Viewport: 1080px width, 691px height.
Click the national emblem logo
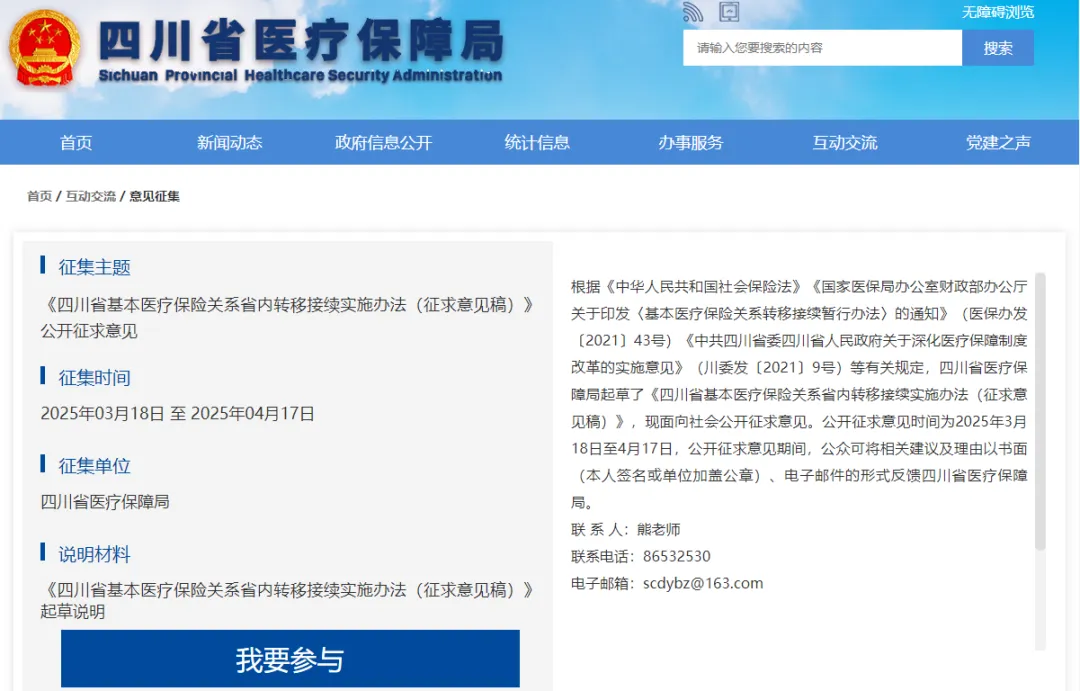(x=44, y=48)
